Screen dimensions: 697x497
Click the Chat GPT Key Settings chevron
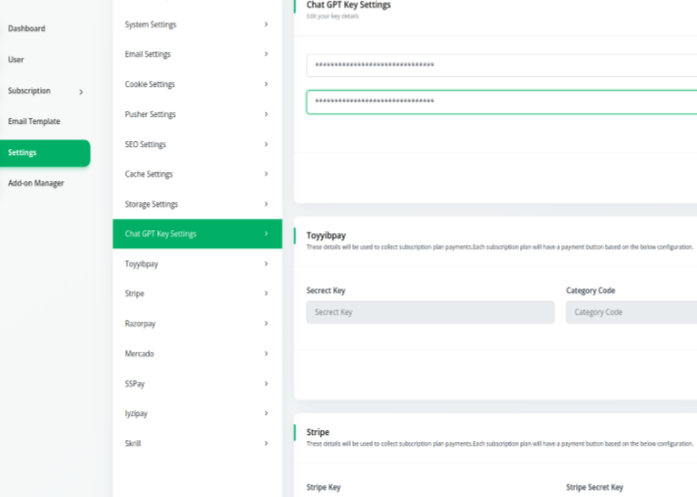(266, 234)
